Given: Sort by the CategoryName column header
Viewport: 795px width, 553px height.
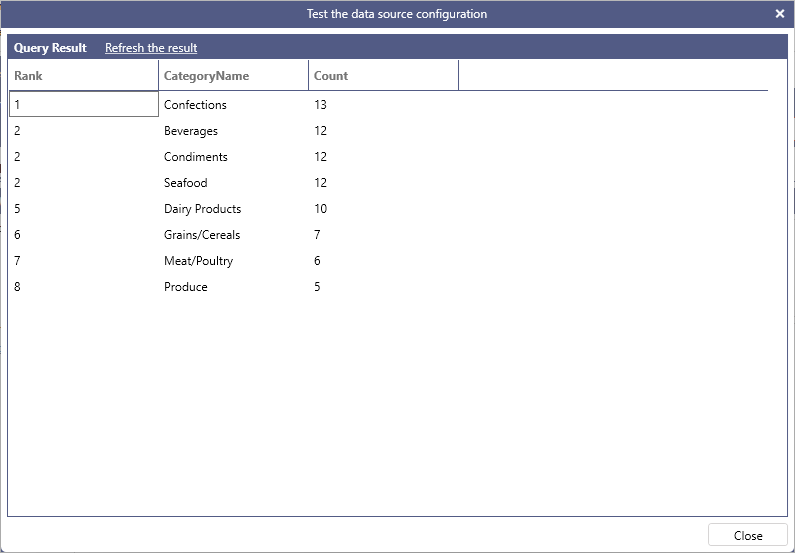Looking at the screenshot, I should click(233, 76).
